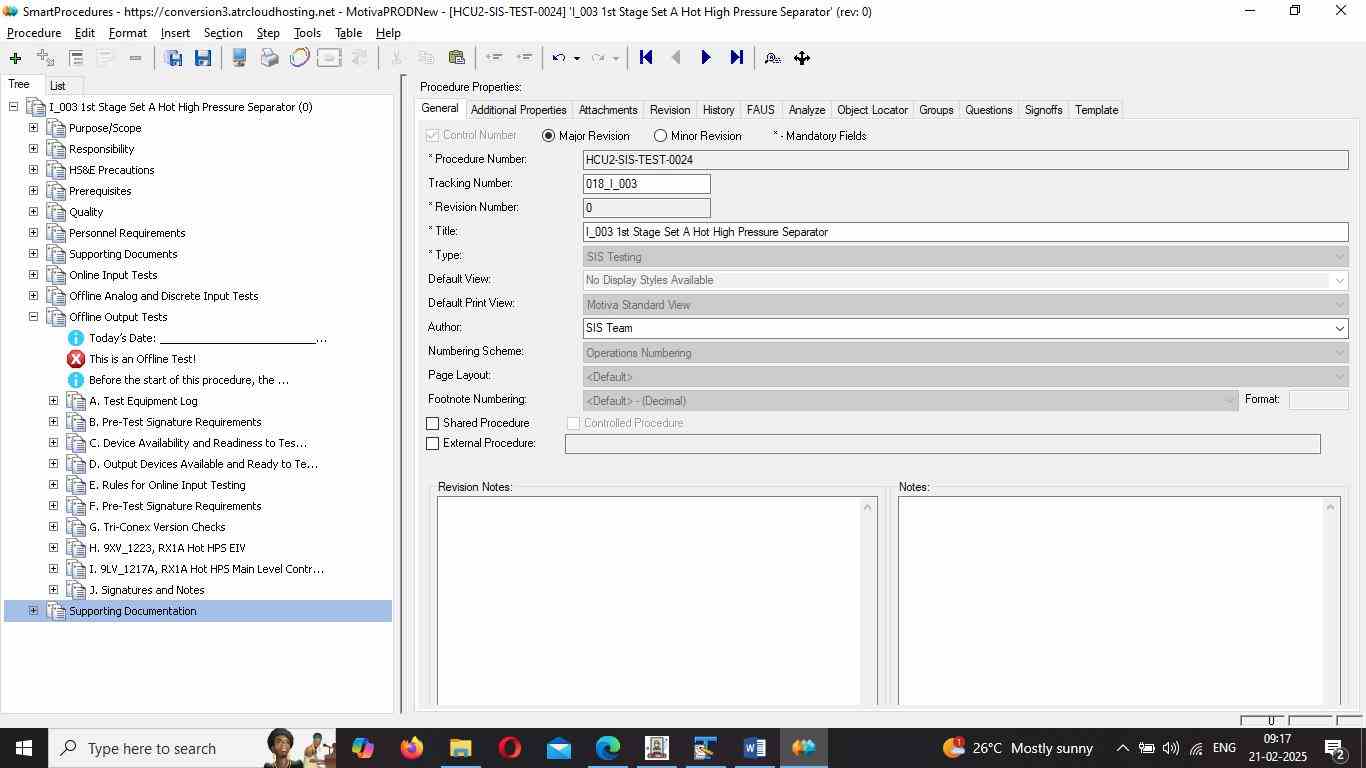
Task: Open the Tools menu
Action: 307,33
